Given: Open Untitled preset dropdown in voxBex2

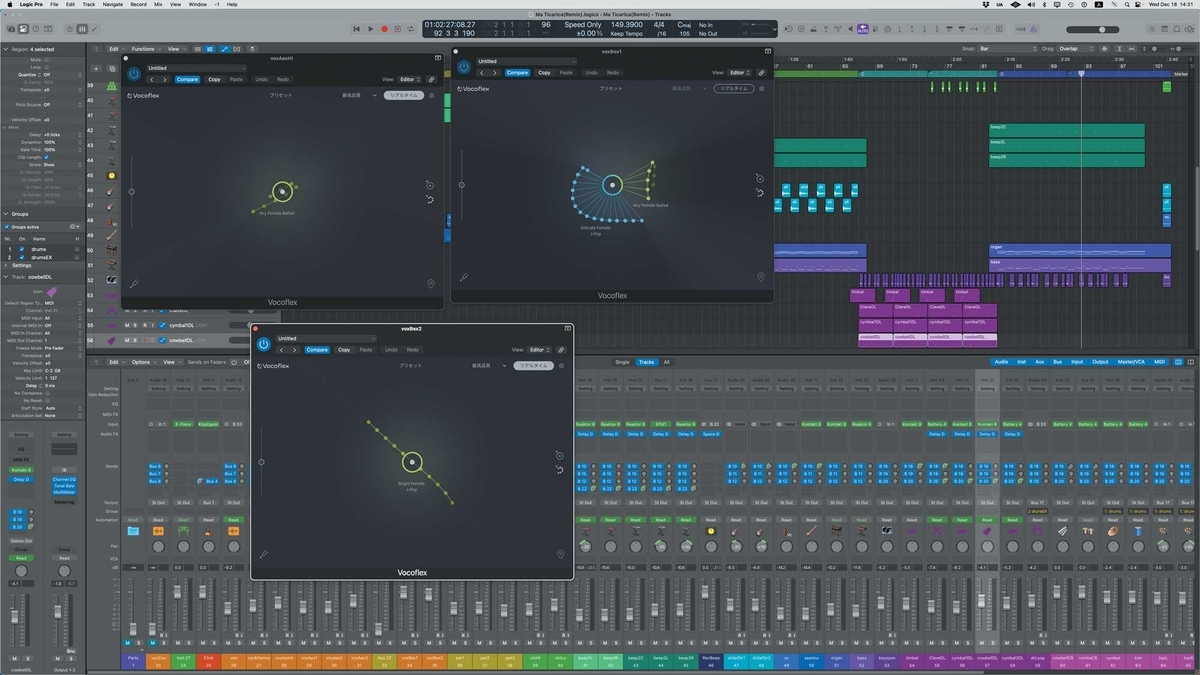Looking at the screenshot, I should [x=326, y=338].
